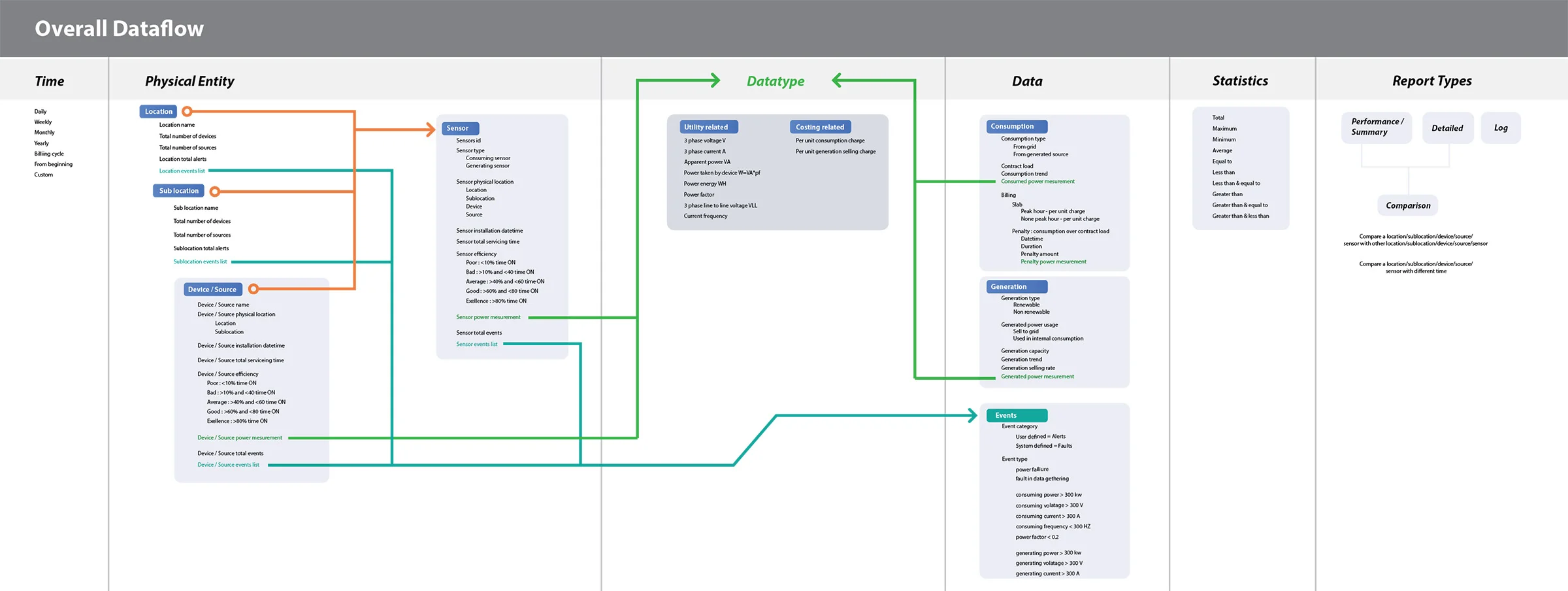Click the orange circle beside Device / Source tag
The width and height of the screenshot is (1568, 591).
coord(253,289)
